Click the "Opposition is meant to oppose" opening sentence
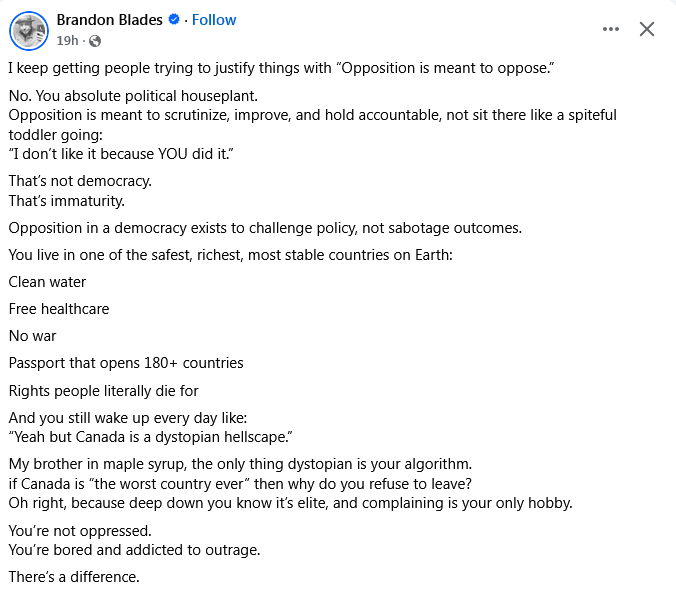The height and width of the screenshot is (591, 676). pos(281,69)
